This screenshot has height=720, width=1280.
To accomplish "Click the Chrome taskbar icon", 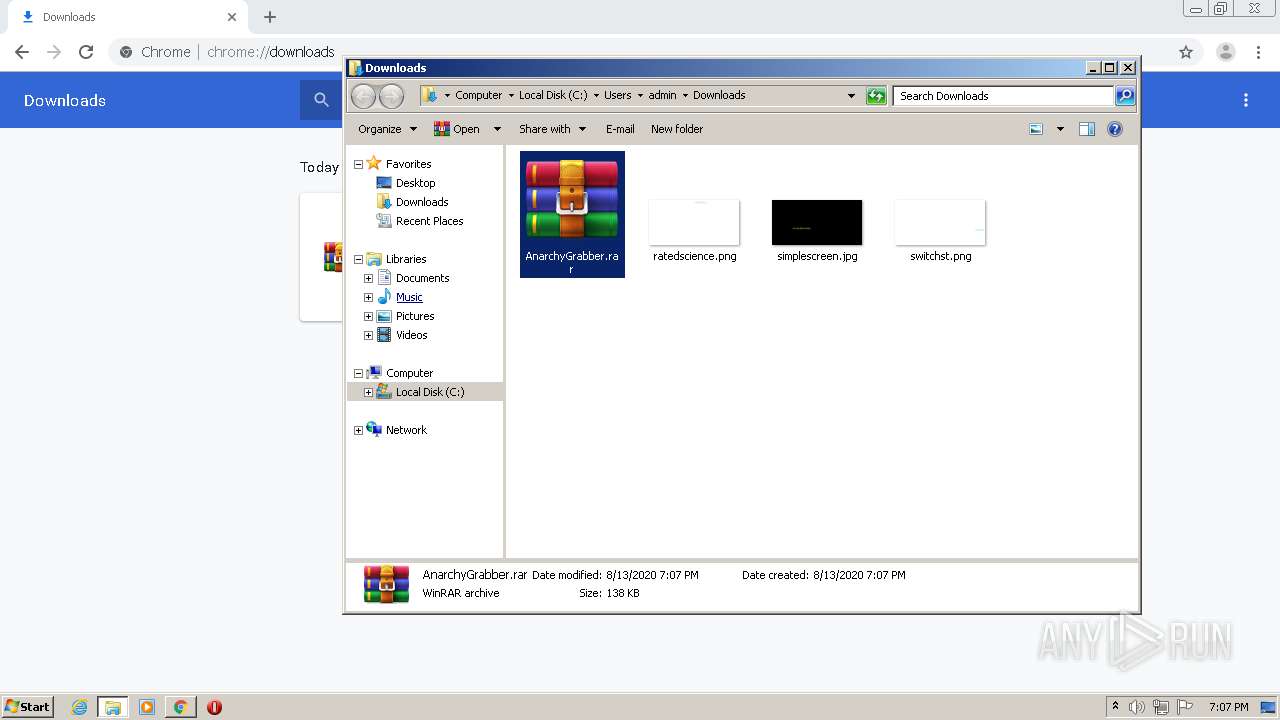I will (x=181, y=707).
